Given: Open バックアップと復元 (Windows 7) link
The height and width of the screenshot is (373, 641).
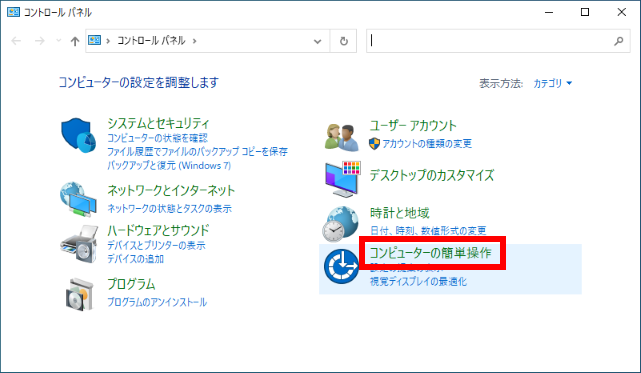Looking at the screenshot, I should point(169,166).
